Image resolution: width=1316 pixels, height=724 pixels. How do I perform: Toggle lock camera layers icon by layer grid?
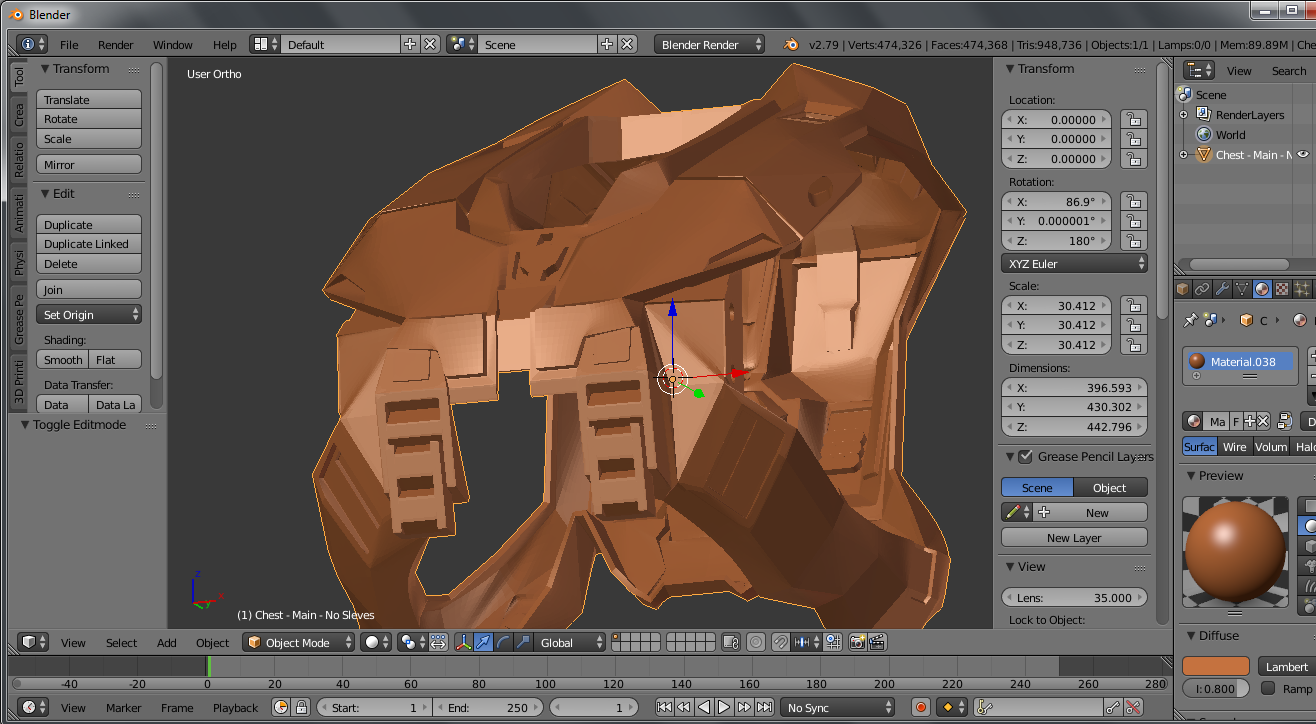(732, 642)
